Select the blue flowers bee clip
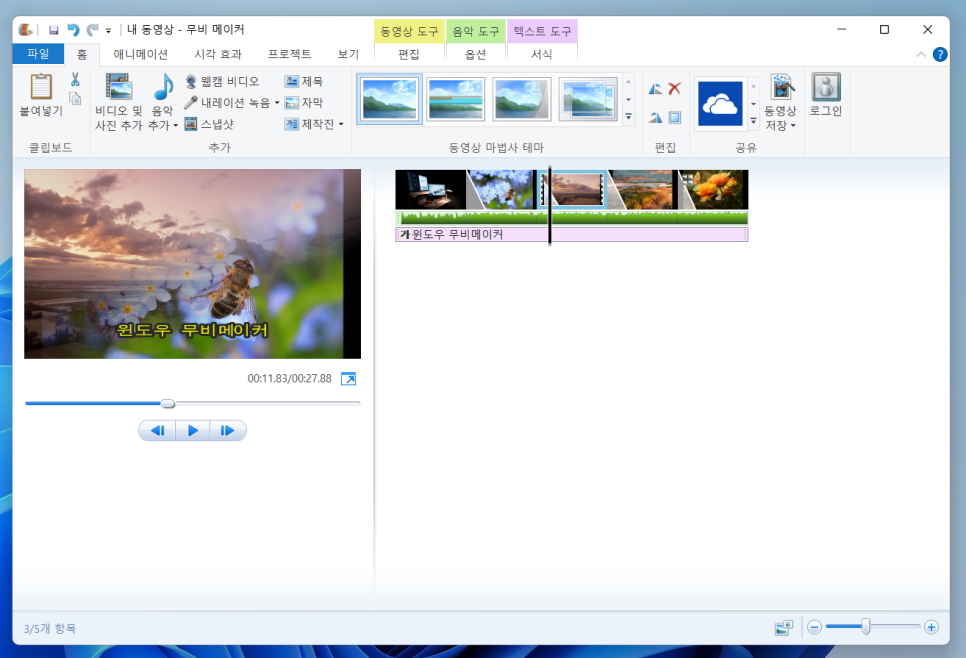Viewport: 966px width, 658px height. (x=502, y=190)
